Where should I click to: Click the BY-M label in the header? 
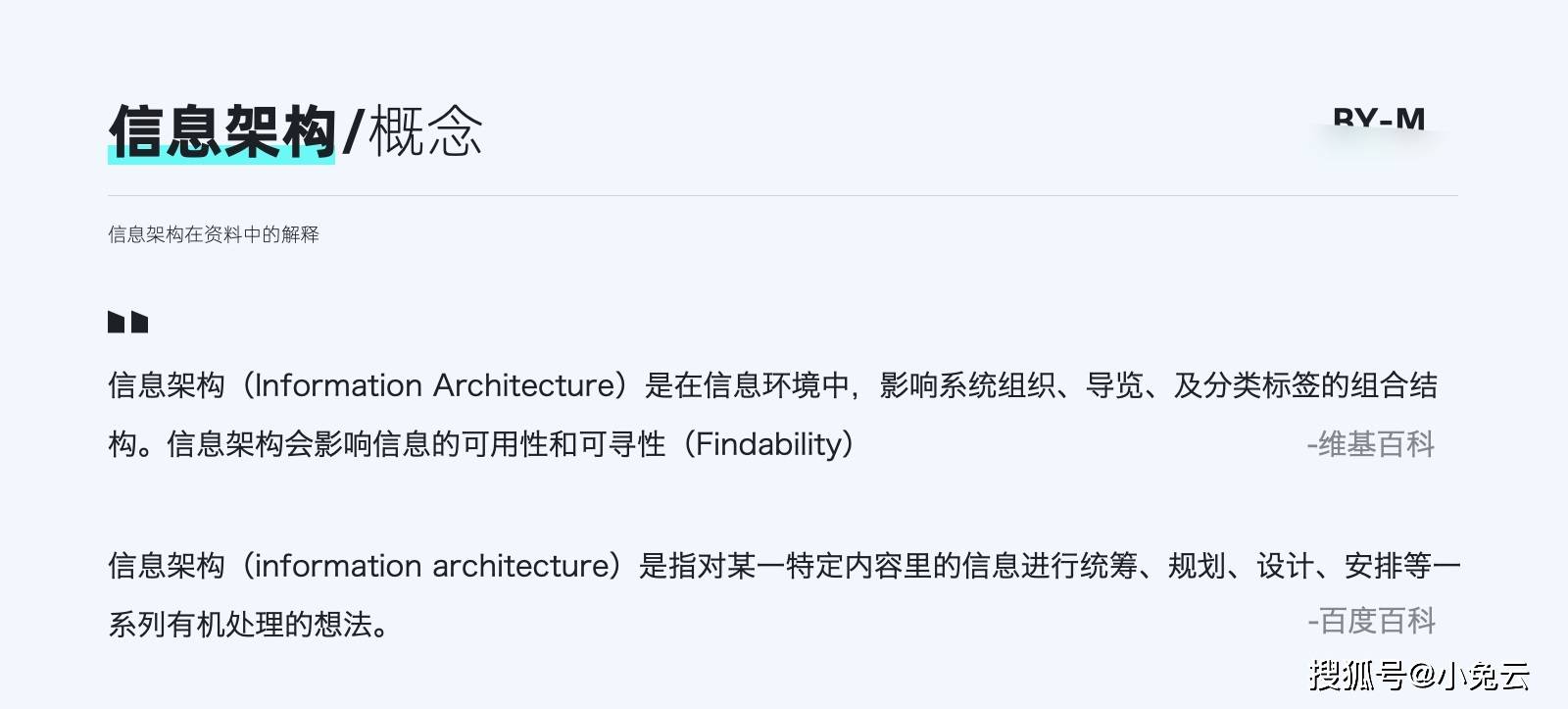click(x=1379, y=120)
